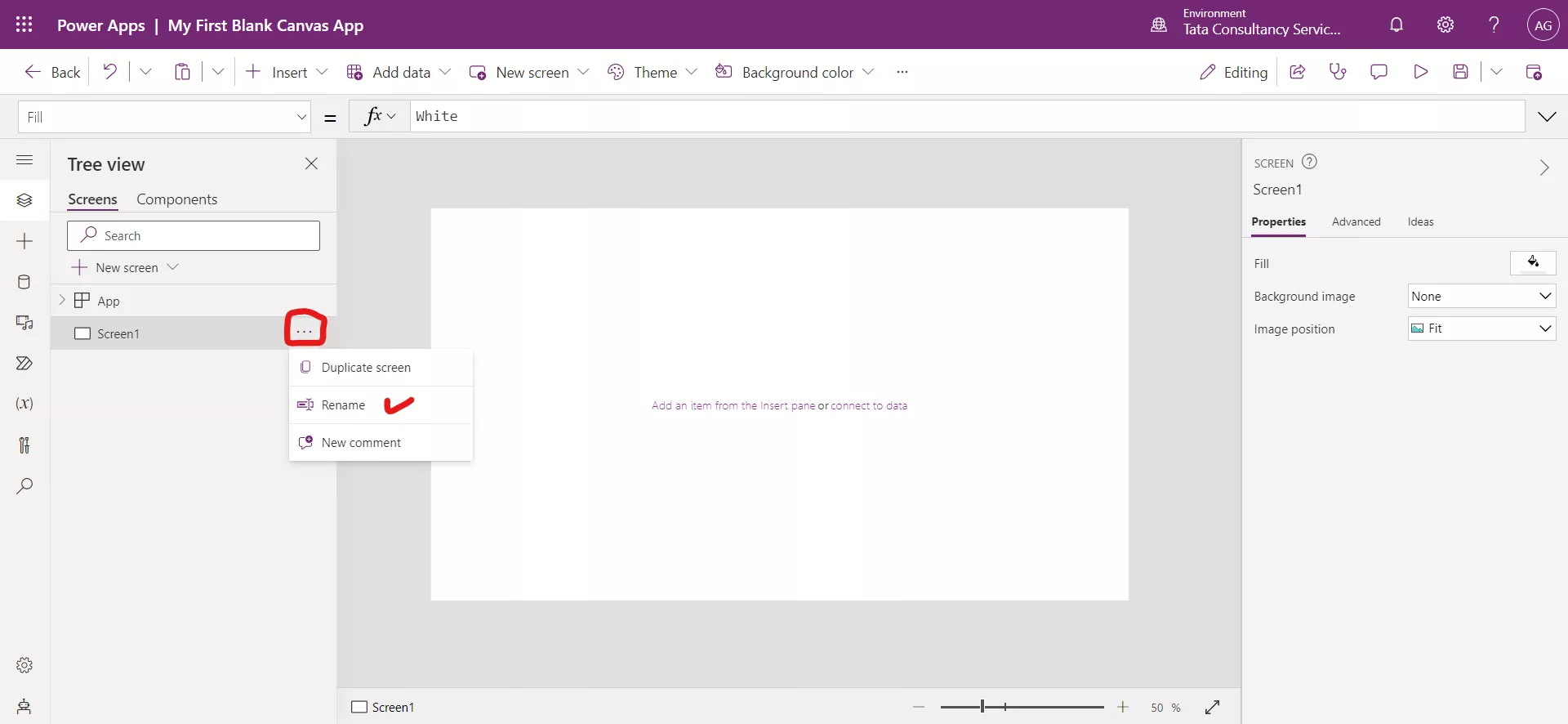Zoom out with minus button

919,707
